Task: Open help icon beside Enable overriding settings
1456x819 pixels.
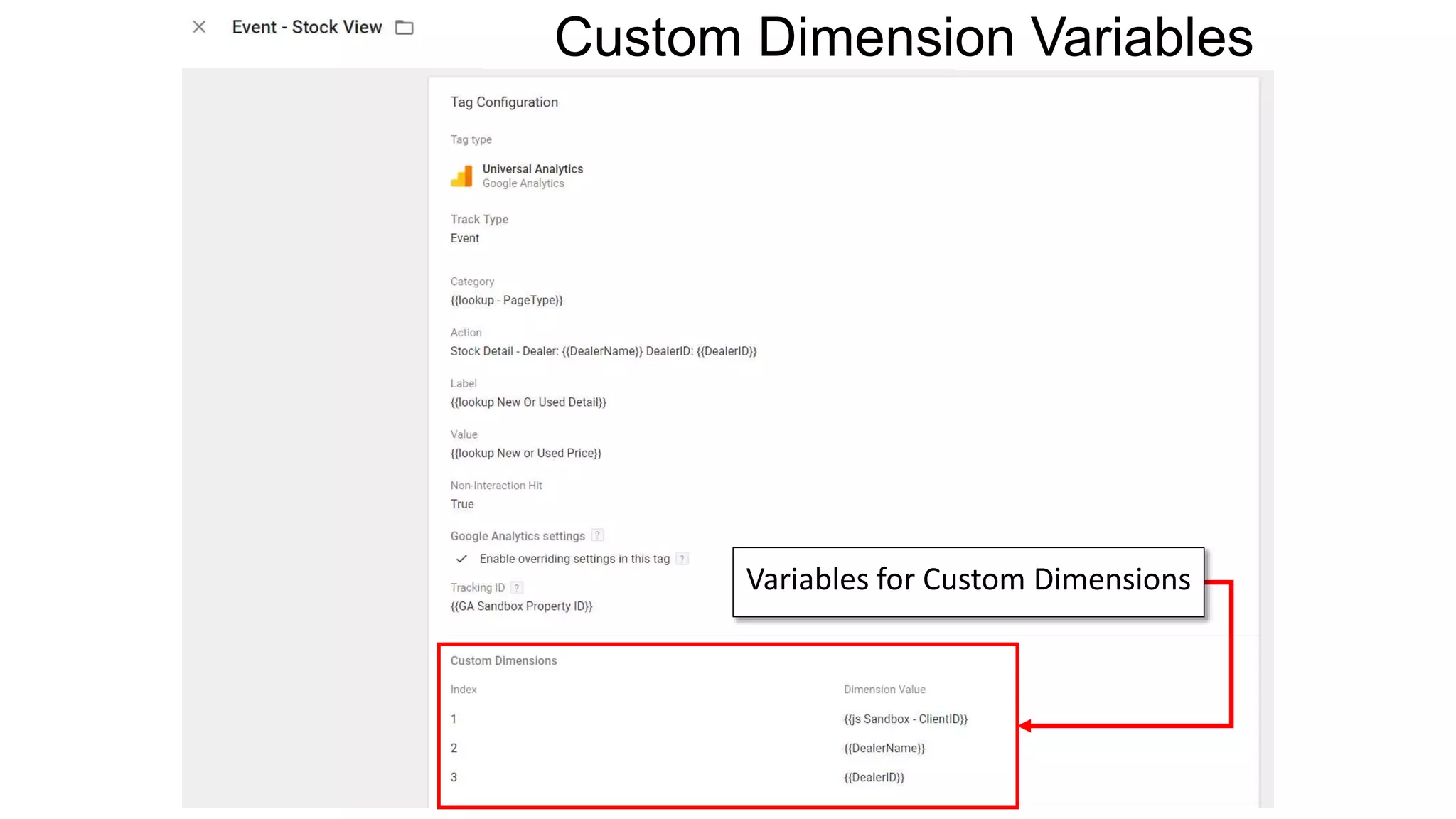Action: click(x=682, y=559)
